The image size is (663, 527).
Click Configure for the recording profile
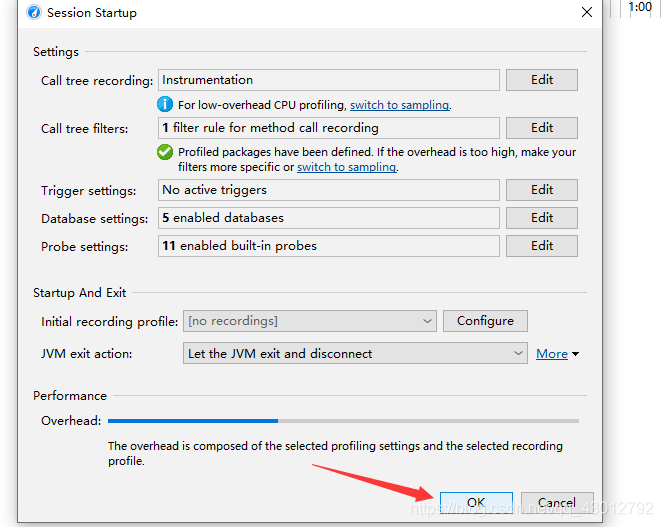pos(485,321)
